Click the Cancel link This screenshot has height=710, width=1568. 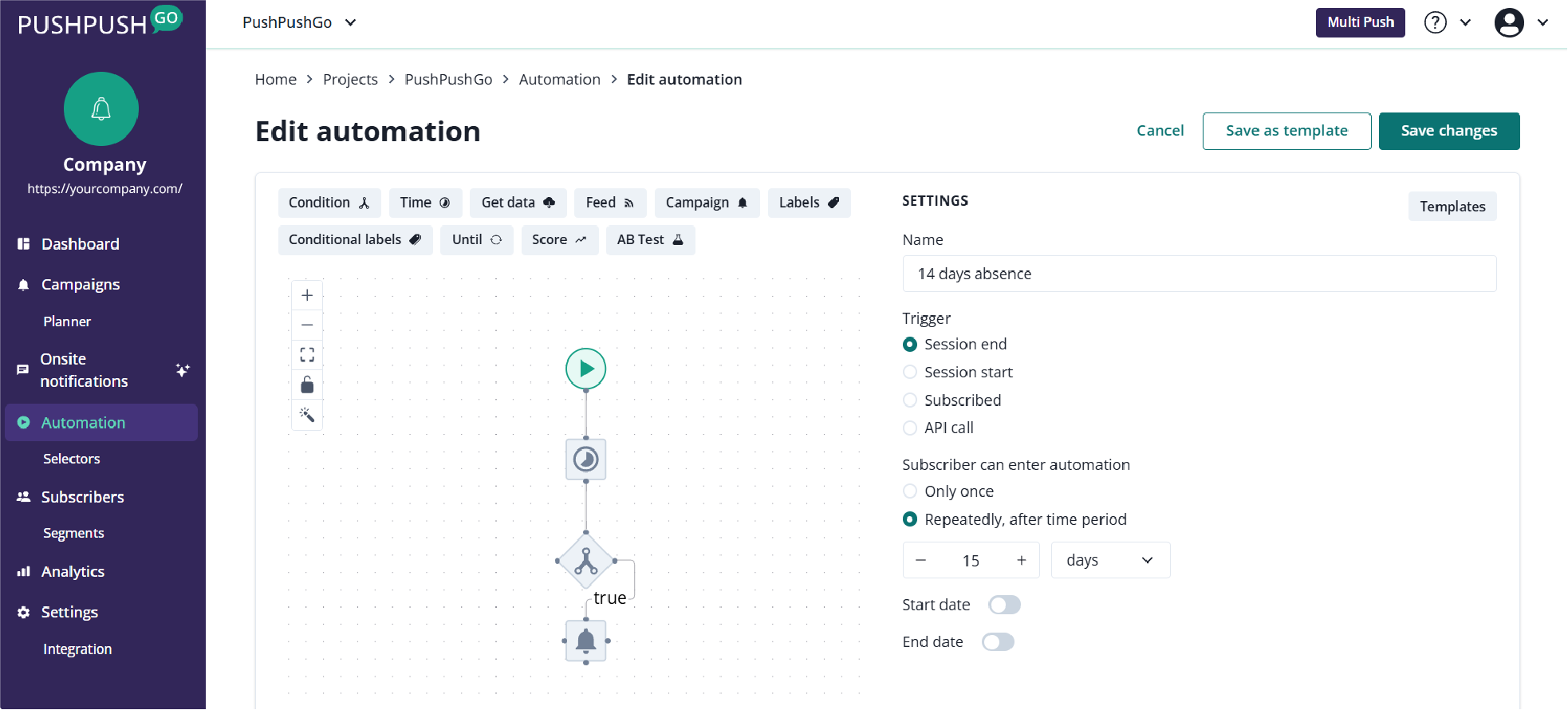coord(1160,131)
